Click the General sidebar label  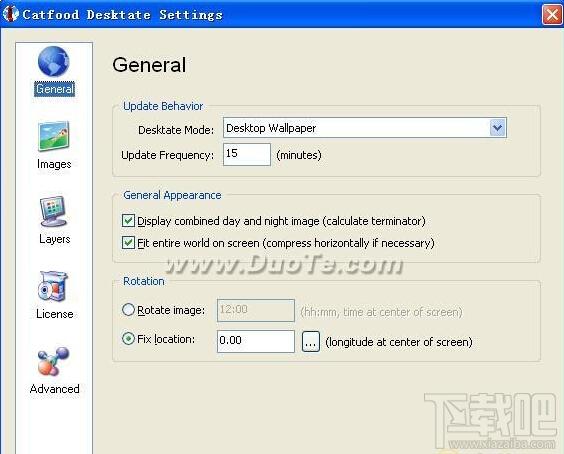55,89
